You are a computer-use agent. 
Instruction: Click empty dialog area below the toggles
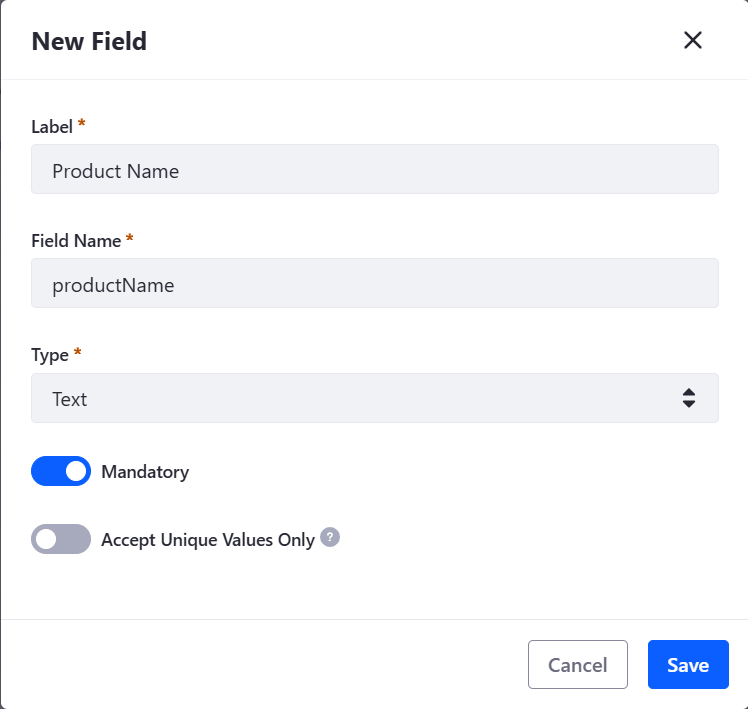tap(374, 589)
